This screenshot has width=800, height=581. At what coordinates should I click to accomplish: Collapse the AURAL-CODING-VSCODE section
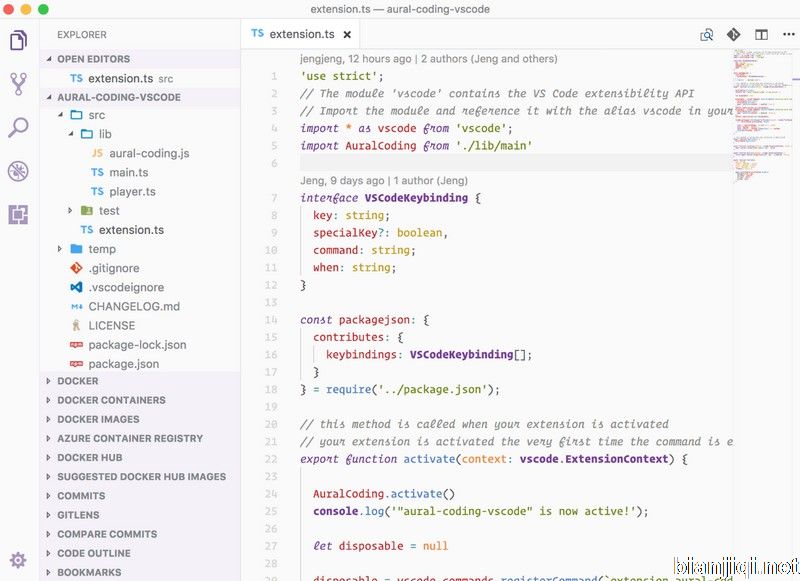tap(49, 97)
